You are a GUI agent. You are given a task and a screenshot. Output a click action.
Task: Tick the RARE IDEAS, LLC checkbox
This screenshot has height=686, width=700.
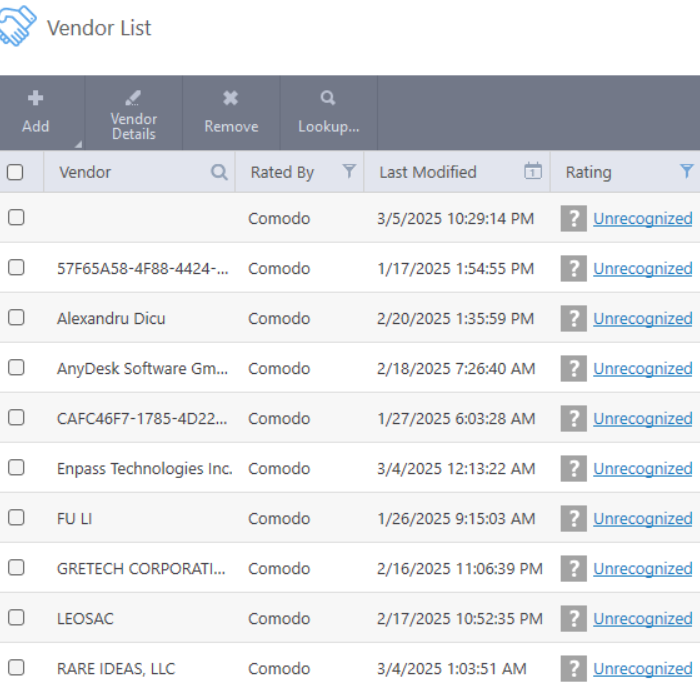point(16,668)
